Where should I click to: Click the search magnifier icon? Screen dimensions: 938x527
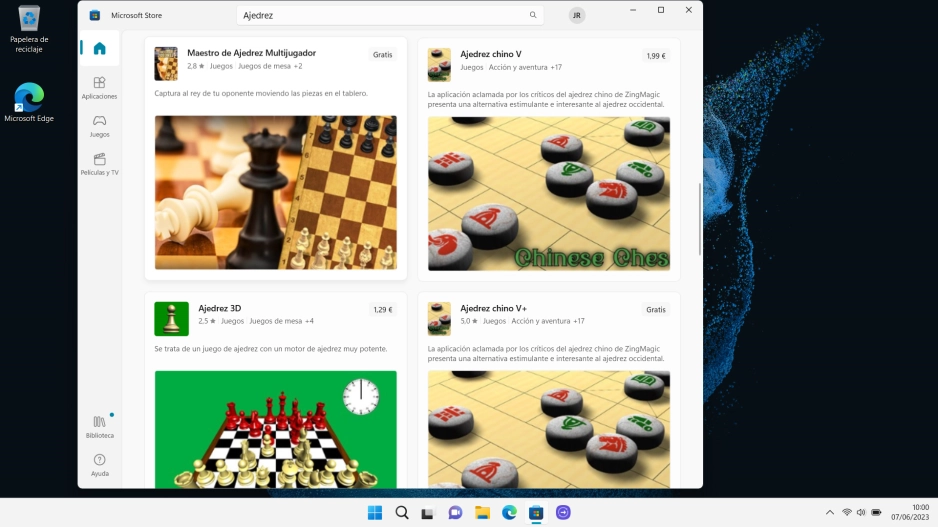point(533,15)
